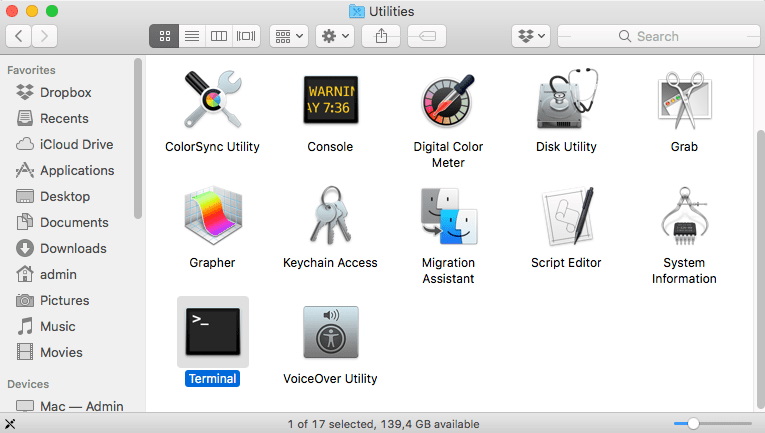This screenshot has width=765, height=433.
Task: Switch to Cover Flow view
Action: click(x=246, y=36)
